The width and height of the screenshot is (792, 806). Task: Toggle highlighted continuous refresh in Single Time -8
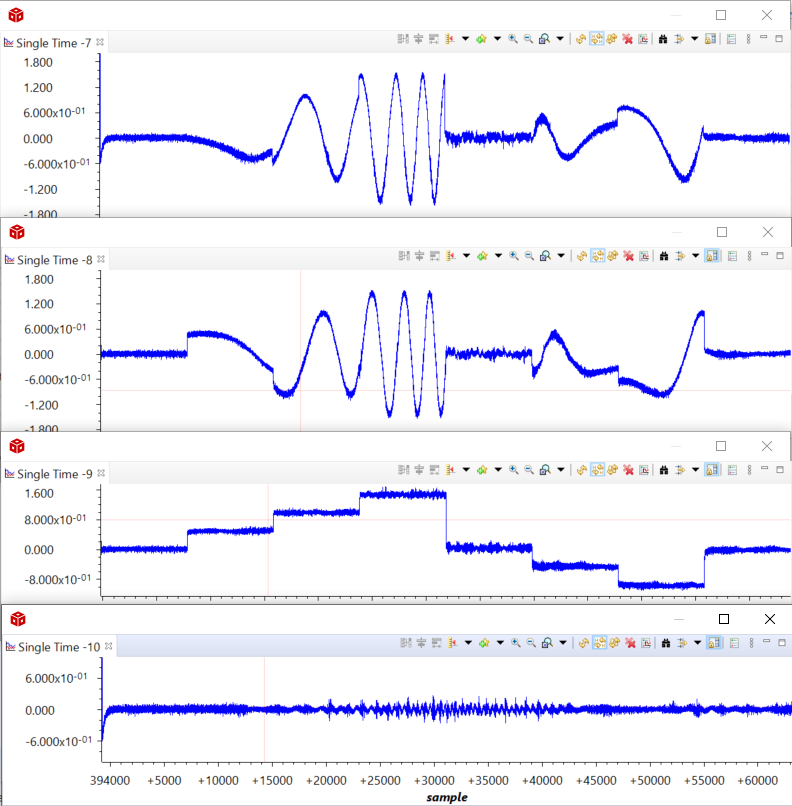pyautogui.click(x=596, y=255)
